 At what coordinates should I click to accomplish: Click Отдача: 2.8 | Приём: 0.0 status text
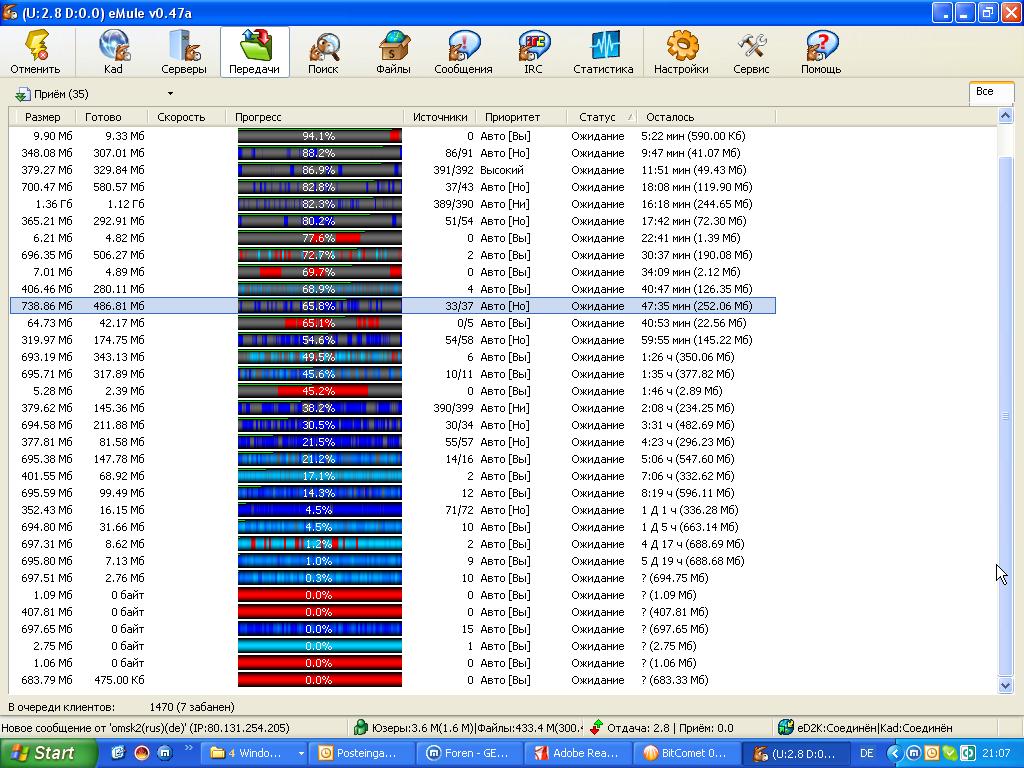pyautogui.click(x=670, y=728)
